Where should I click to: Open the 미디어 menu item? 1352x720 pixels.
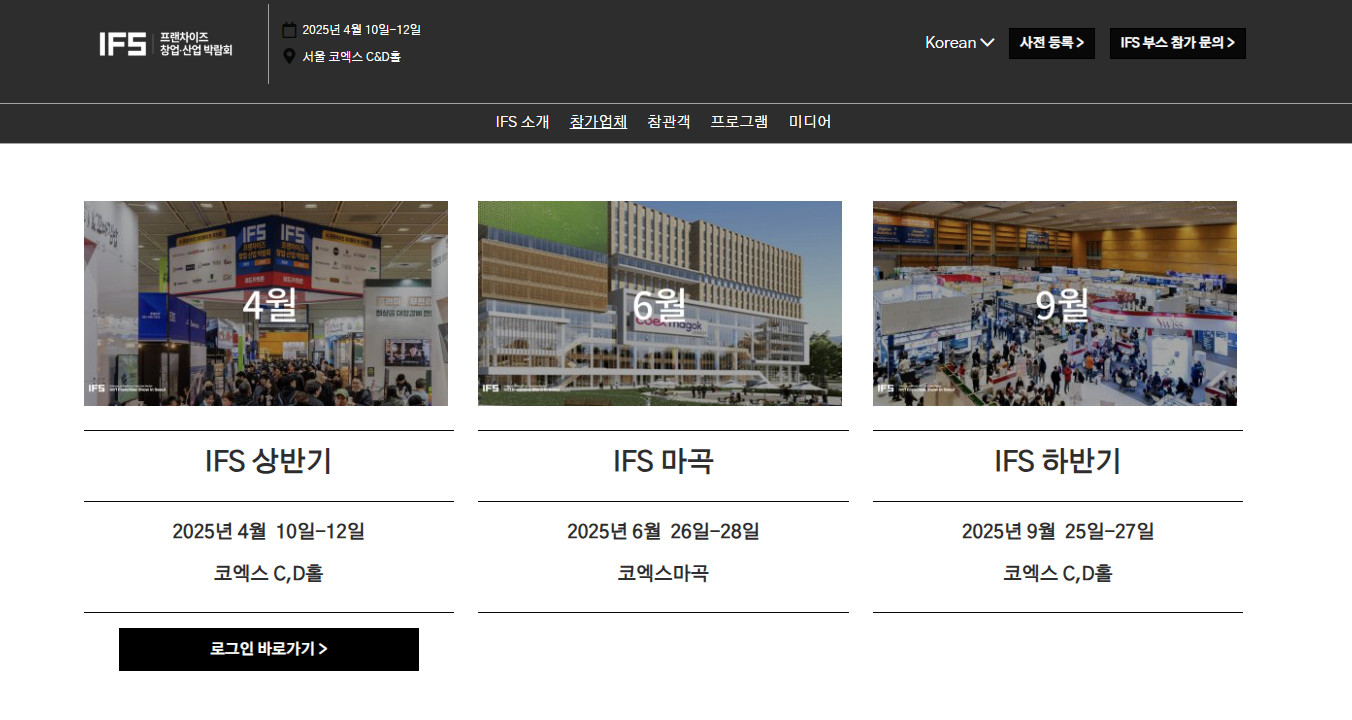coord(810,122)
